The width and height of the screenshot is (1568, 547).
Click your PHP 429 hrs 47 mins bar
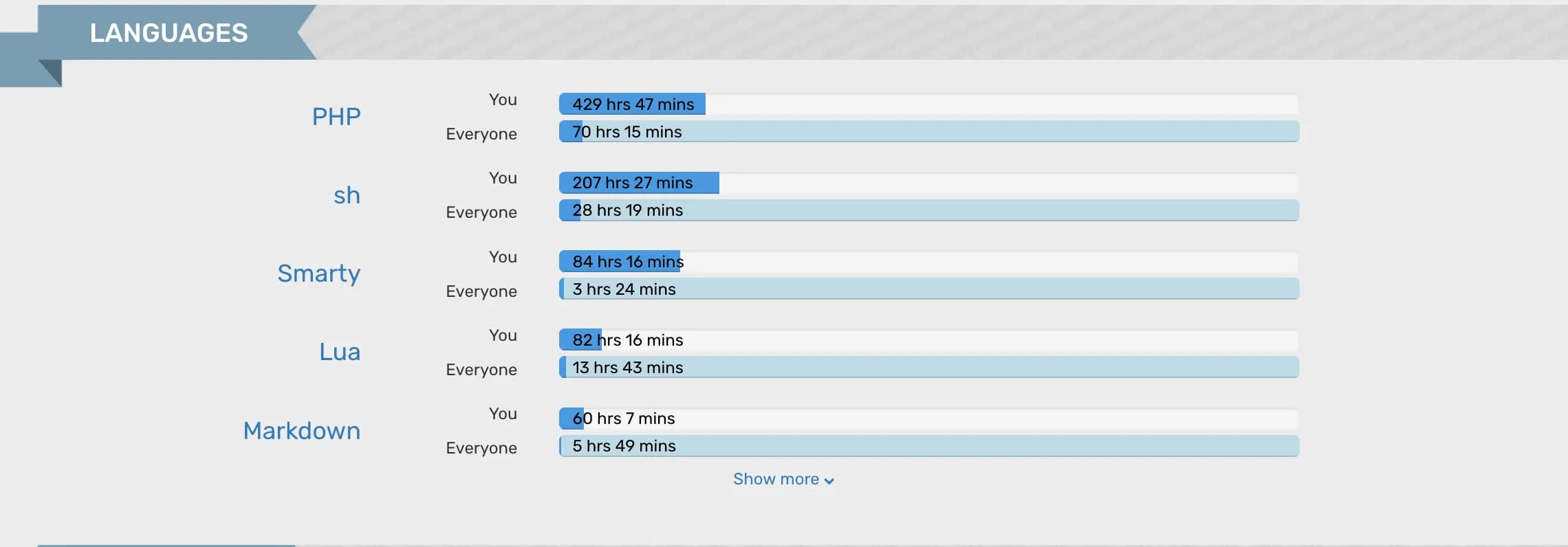632,104
